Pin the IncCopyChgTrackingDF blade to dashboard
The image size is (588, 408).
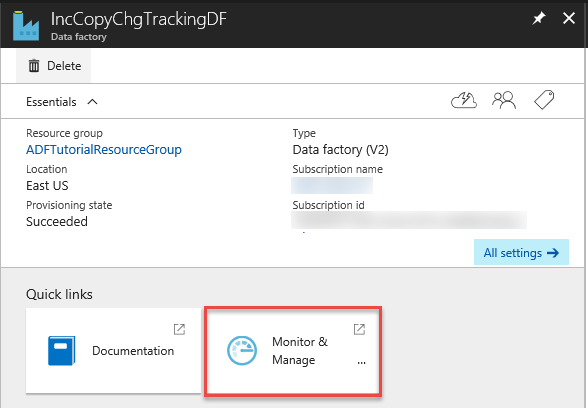point(539,18)
